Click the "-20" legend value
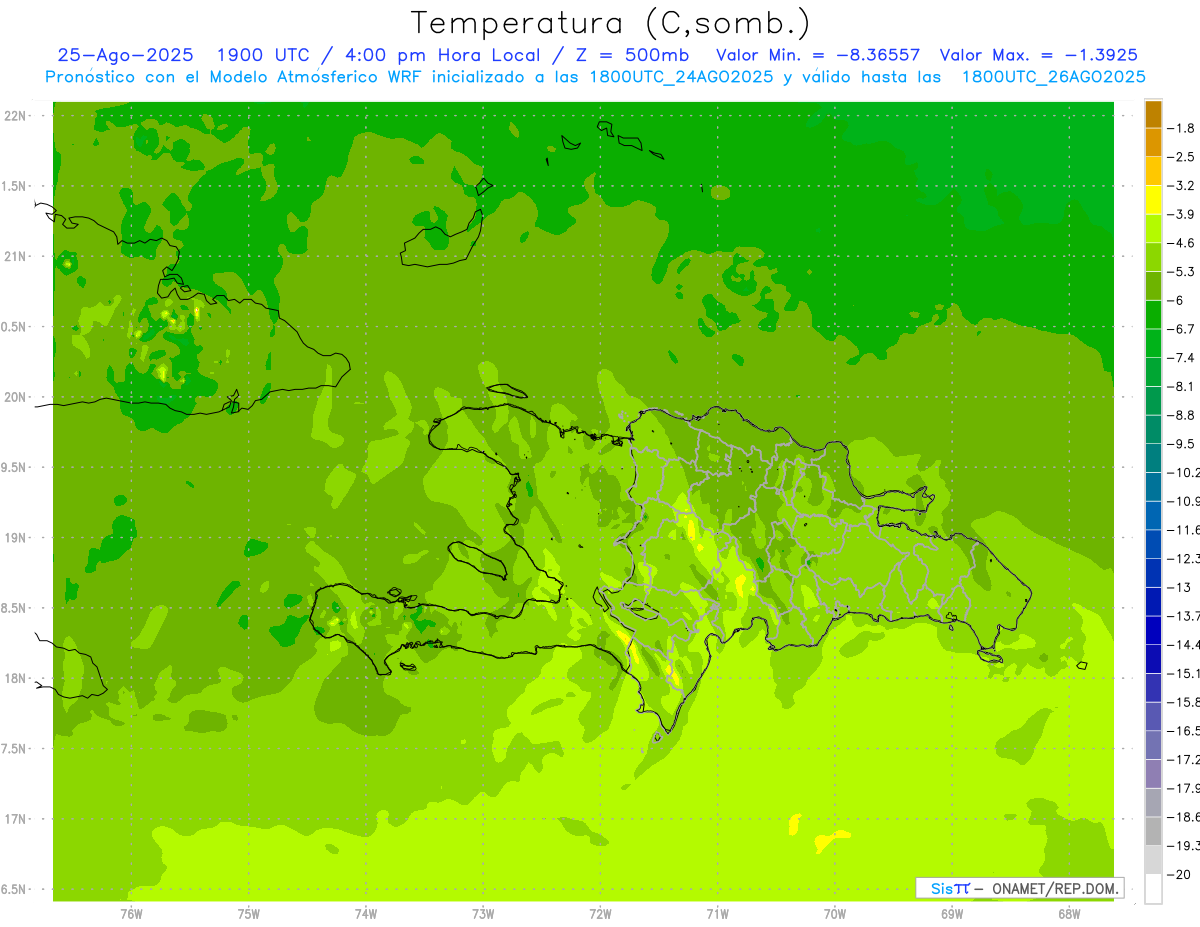1200x927 pixels. pyautogui.click(x=1178, y=874)
